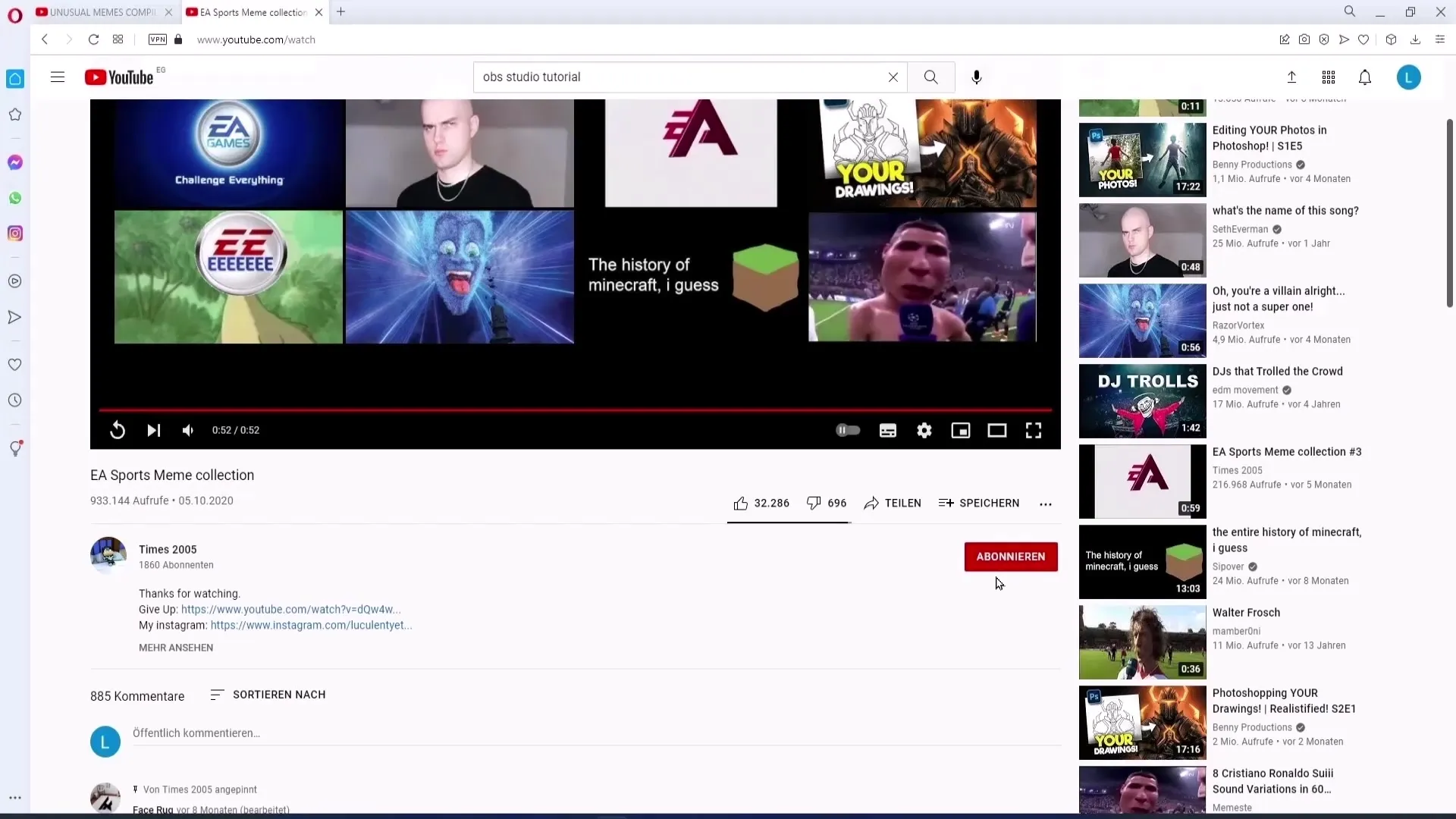The width and height of the screenshot is (1456, 819).
Task: Click the public comment input field
Action: (x=597, y=733)
